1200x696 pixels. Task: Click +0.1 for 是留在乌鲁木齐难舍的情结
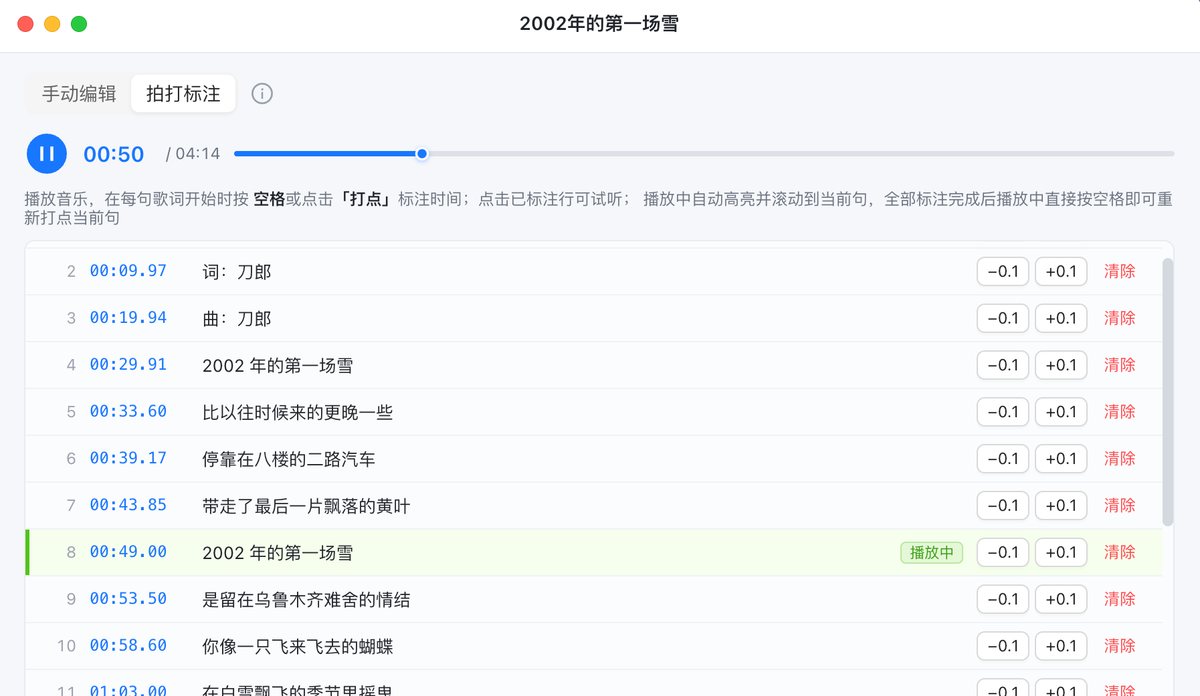tap(1061, 599)
